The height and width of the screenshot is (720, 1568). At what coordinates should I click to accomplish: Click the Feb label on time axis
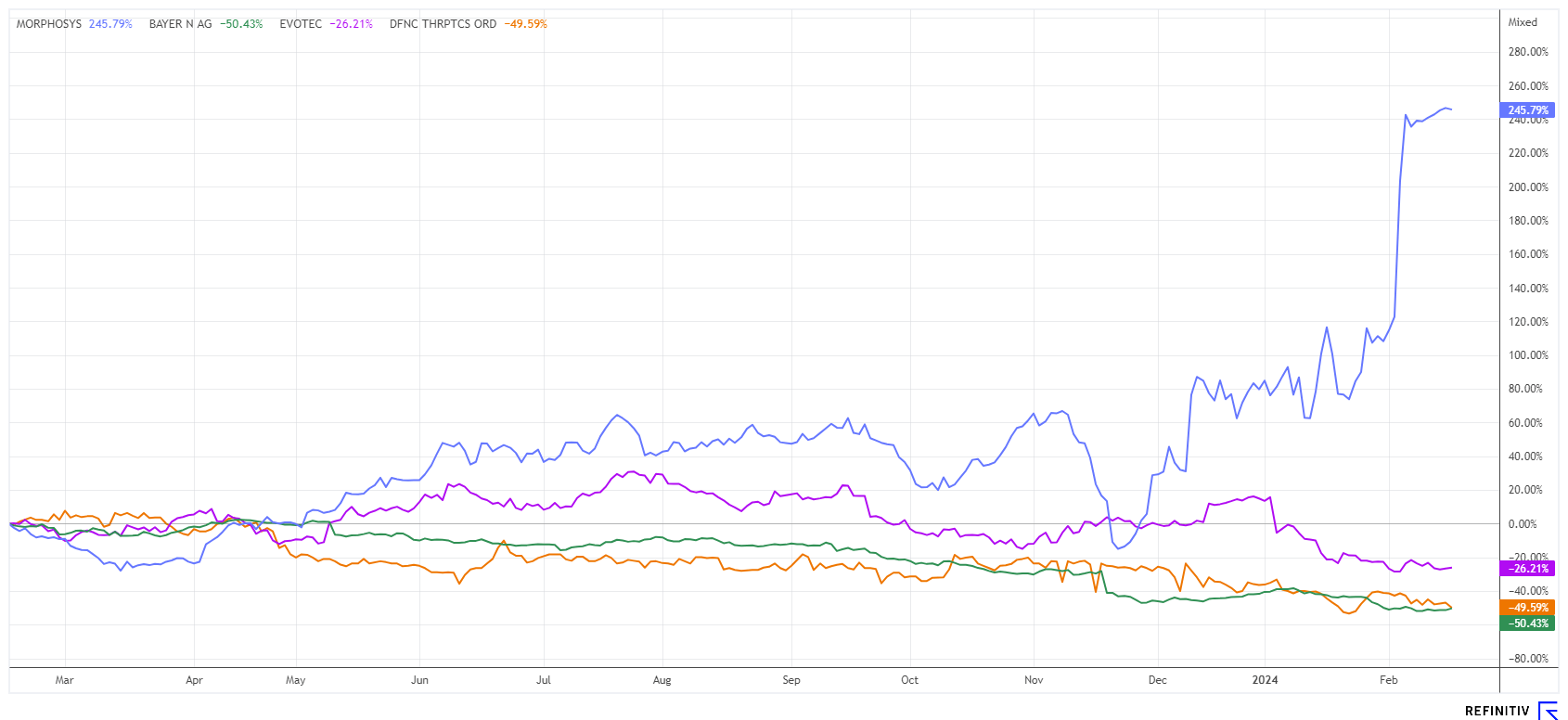pos(1388,680)
